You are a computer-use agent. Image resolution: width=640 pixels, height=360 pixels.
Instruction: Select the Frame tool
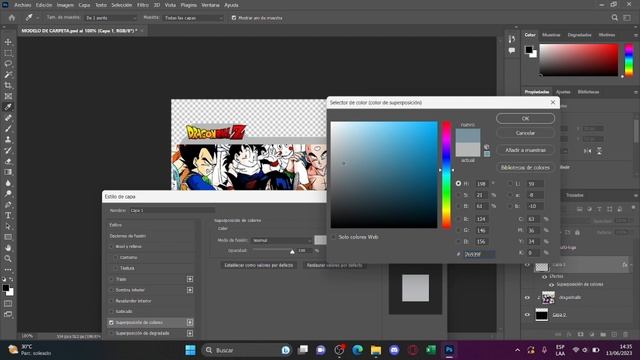8,96
